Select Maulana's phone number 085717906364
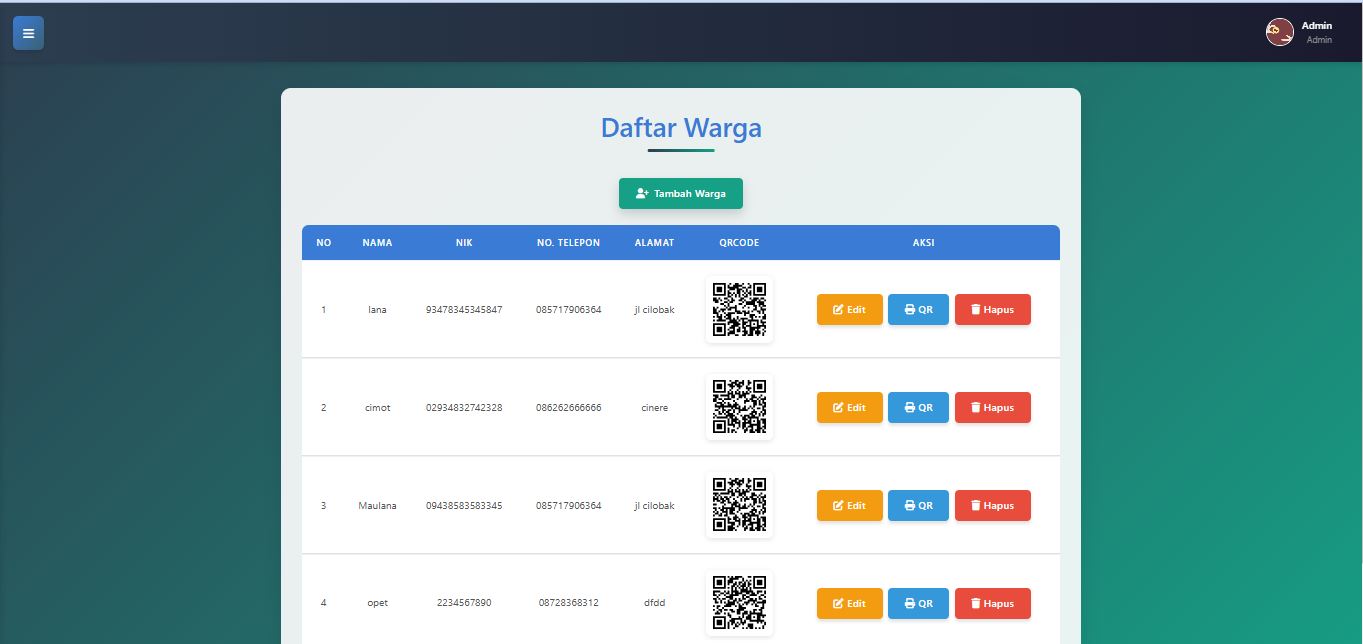Image resolution: width=1363 pixels, height=644 pixels. tap(568, 506)
